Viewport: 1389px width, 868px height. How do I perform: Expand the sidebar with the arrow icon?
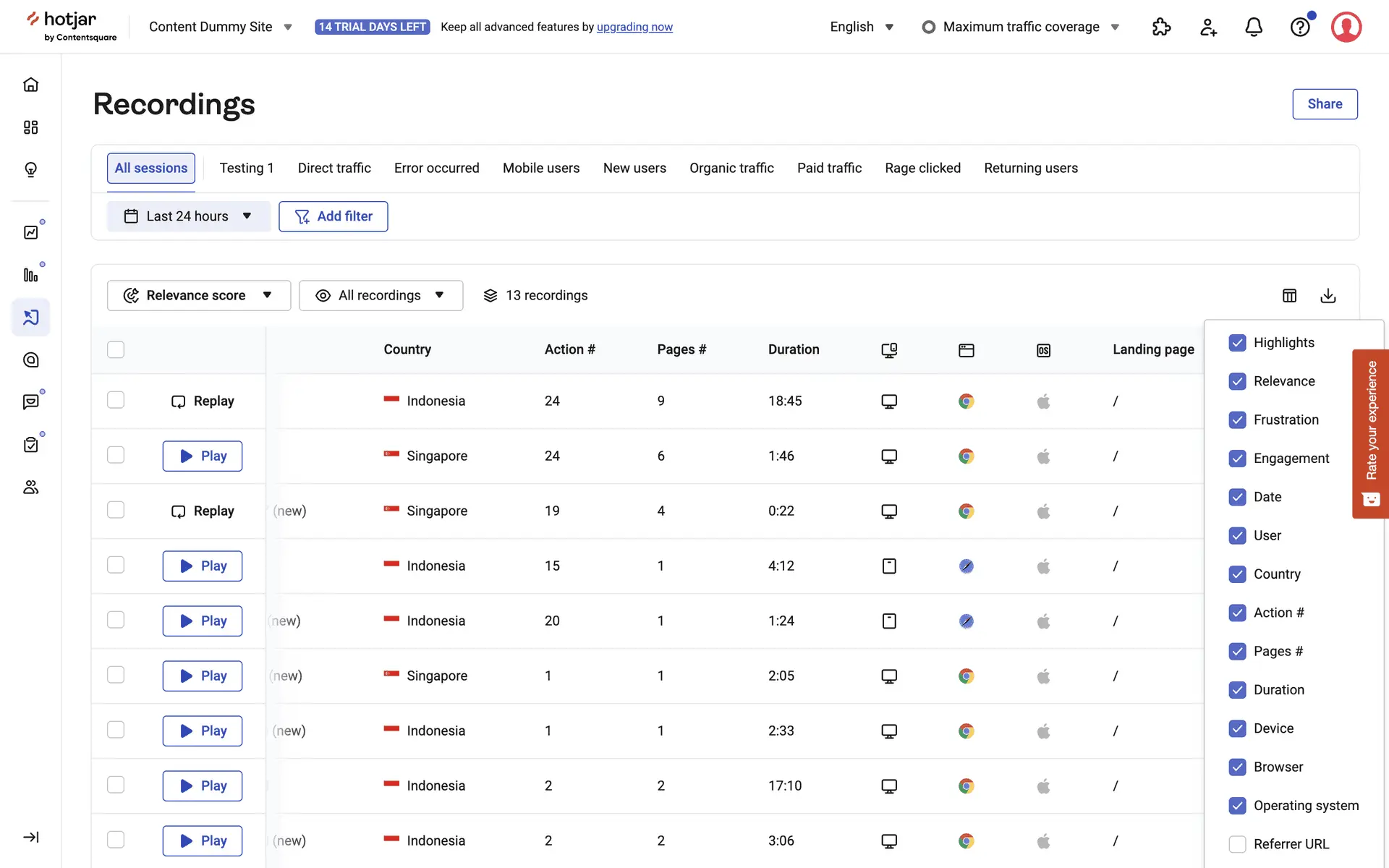pyautogui.click(x=30, y=837)
